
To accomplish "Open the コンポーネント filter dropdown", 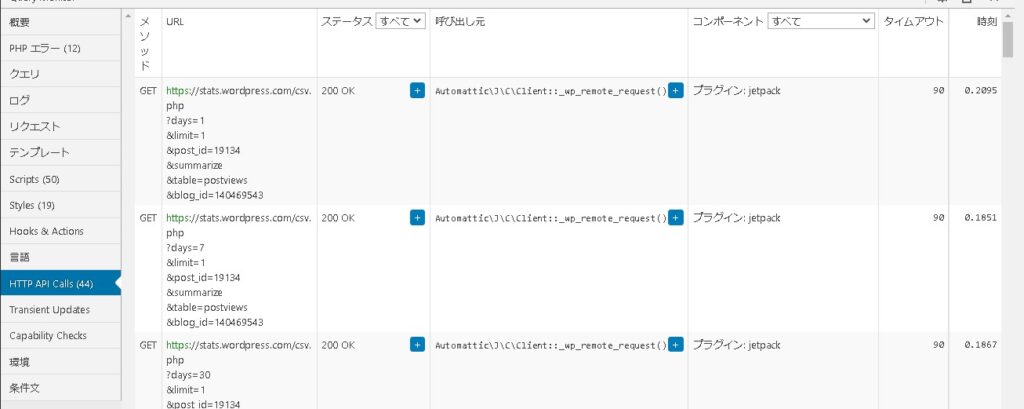I will [x=820, y=20].
